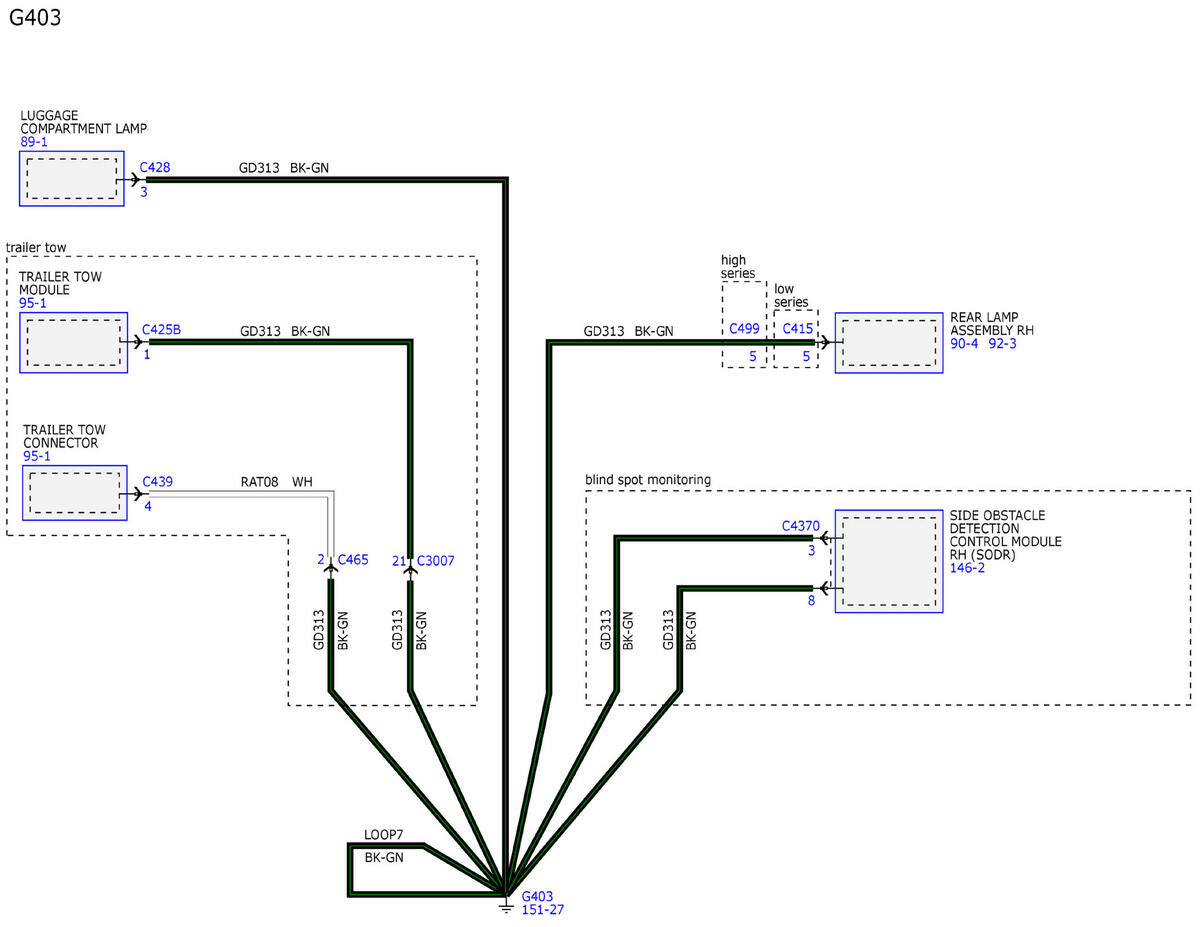Screen dimensions: 1200x927
Task: Select the Luggage Compartment Lamp component box
Action: click(71, 180)
